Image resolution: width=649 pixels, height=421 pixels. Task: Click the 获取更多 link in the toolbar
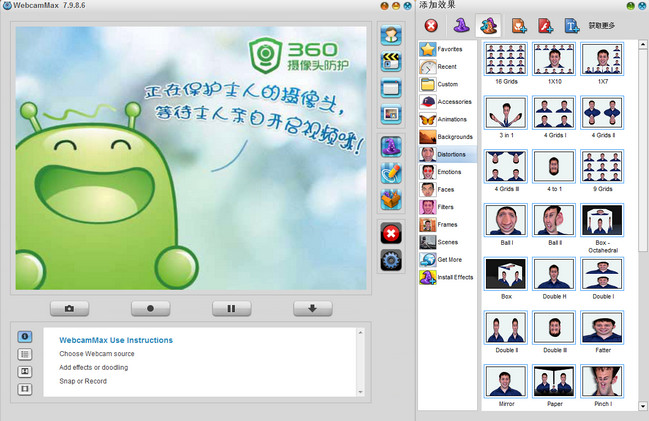[x=602, y=25]
